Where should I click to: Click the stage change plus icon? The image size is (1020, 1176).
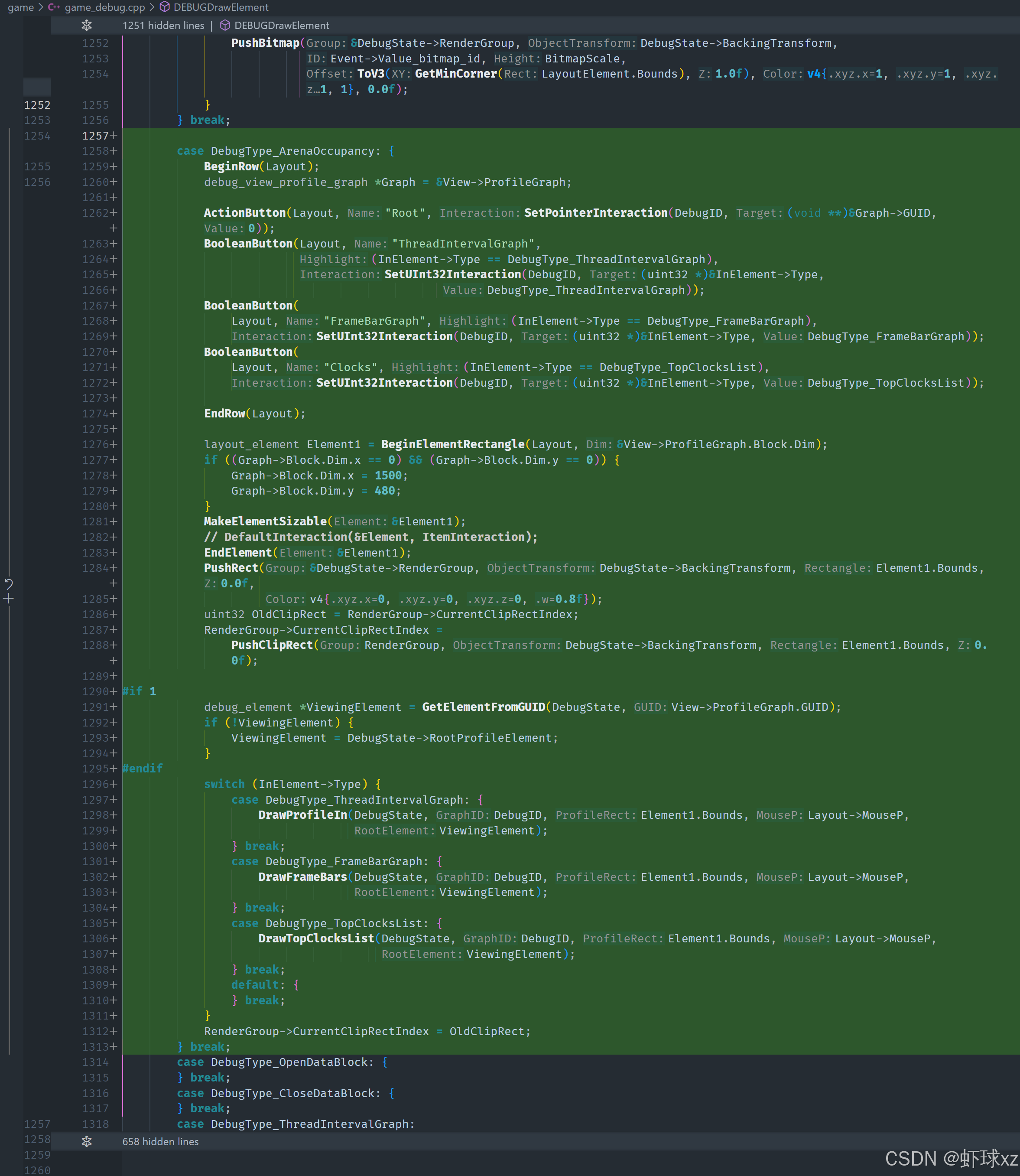[x=9, y=599]
